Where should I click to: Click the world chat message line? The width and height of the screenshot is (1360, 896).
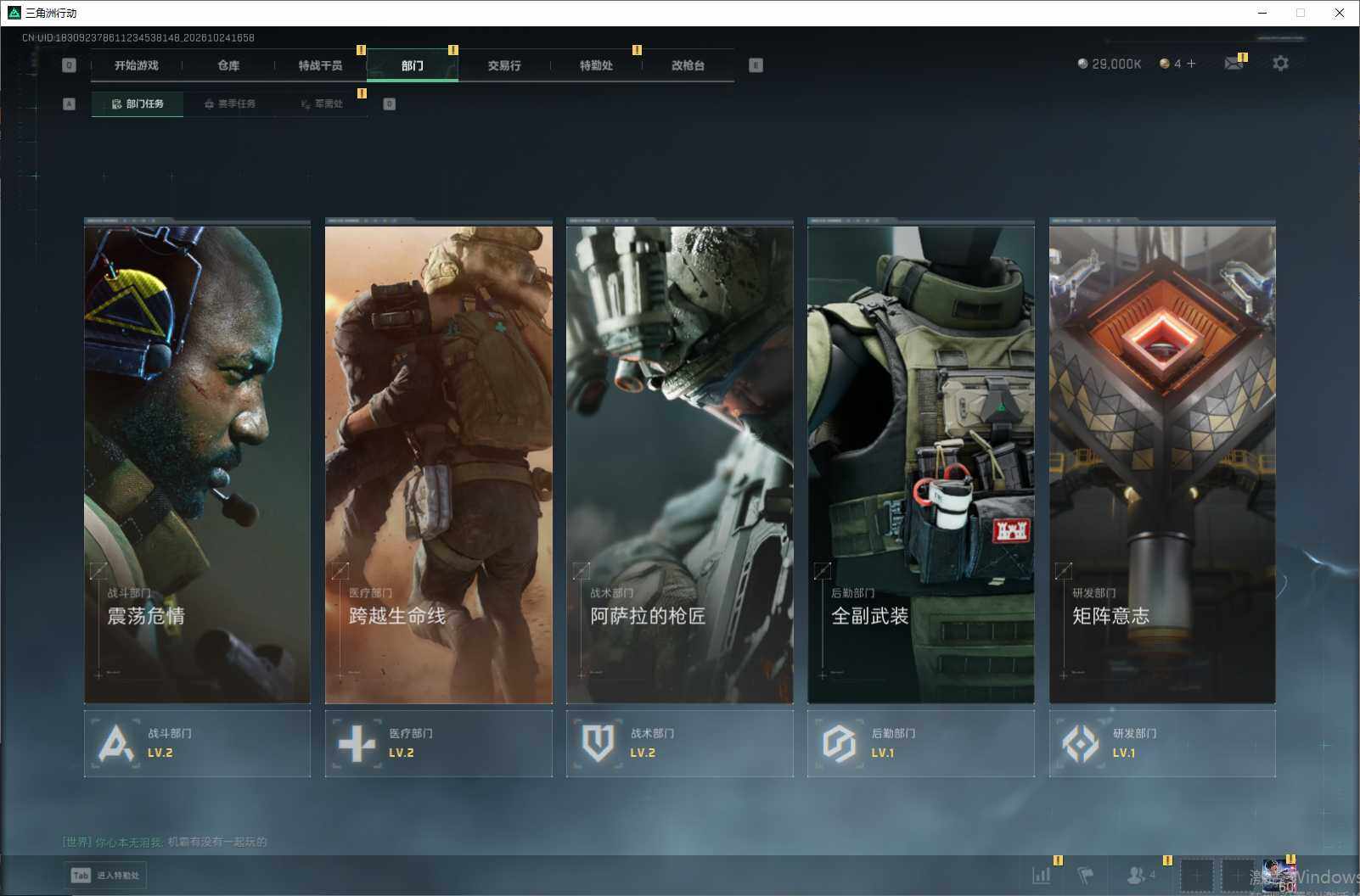tap(165, 842)
